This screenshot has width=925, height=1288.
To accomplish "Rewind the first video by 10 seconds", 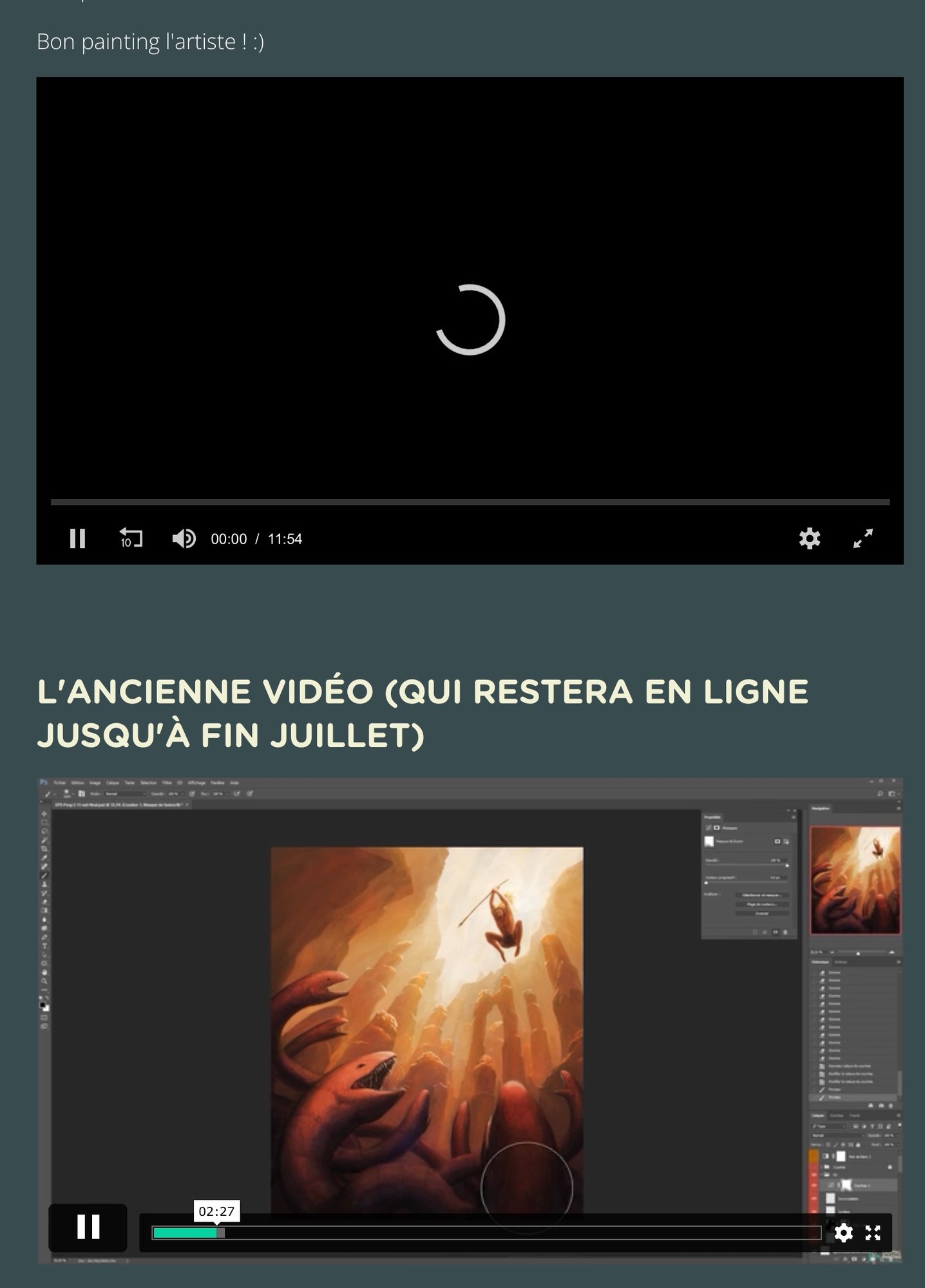I will [131, 538].
